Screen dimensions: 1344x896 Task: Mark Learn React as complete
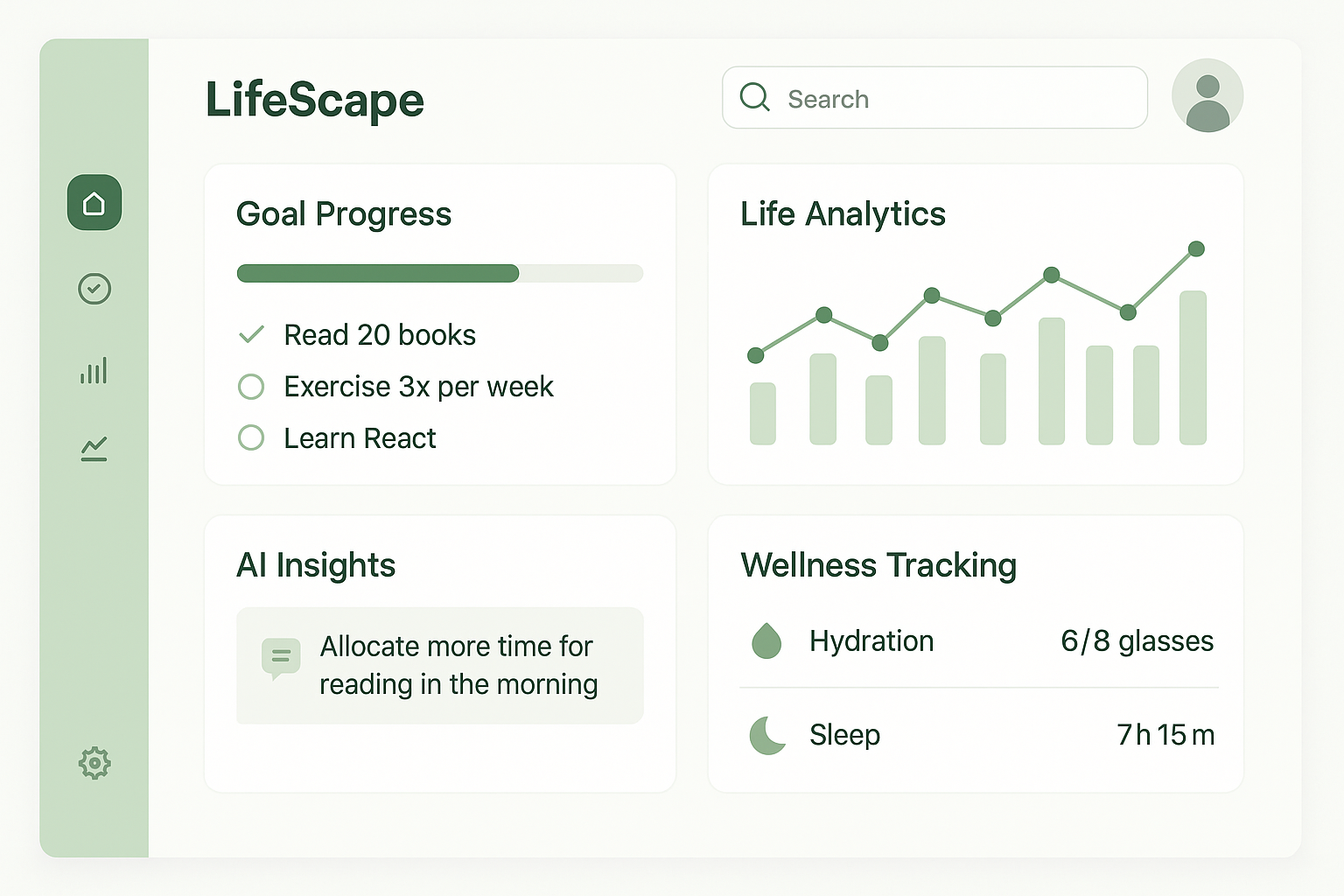(251, 437)
